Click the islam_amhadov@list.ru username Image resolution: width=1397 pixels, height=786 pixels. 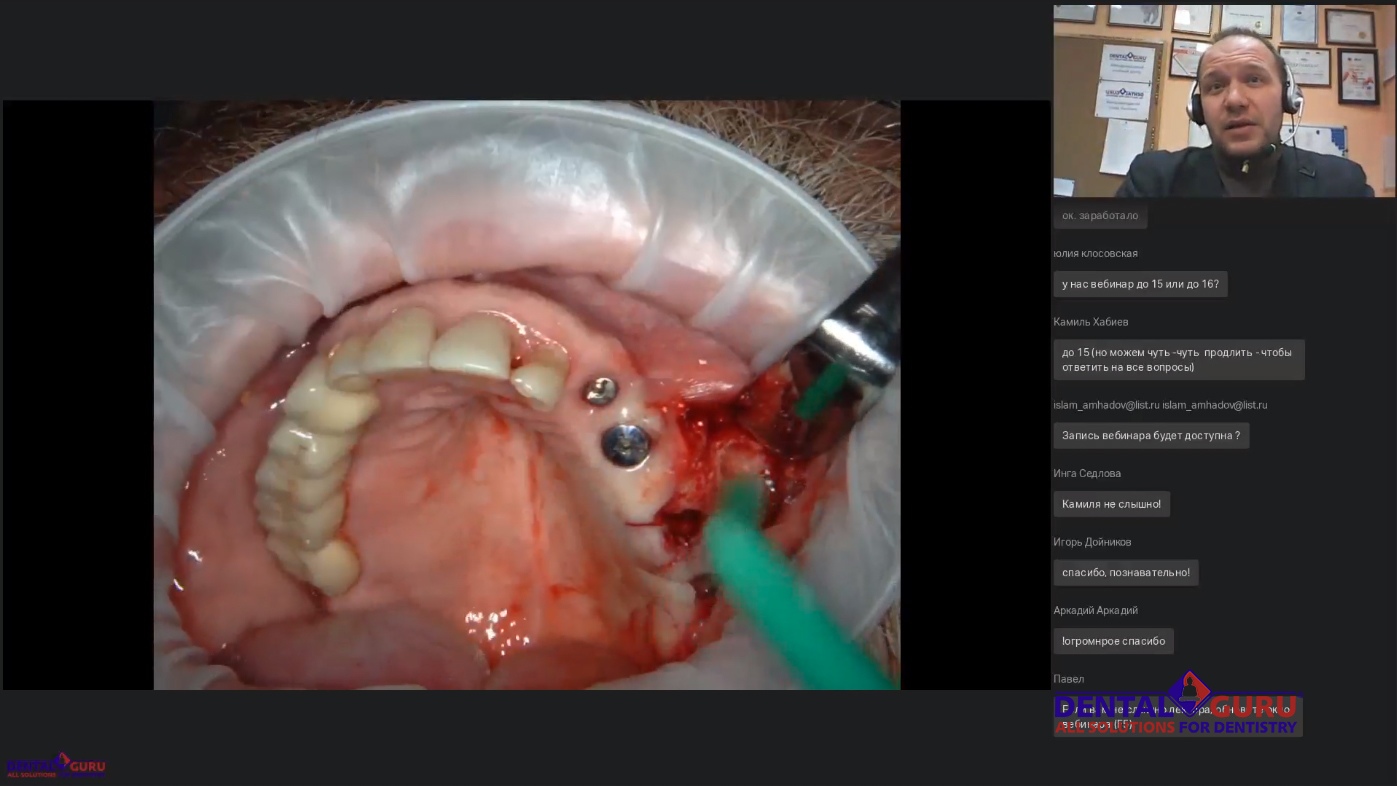coord(1160,405)
